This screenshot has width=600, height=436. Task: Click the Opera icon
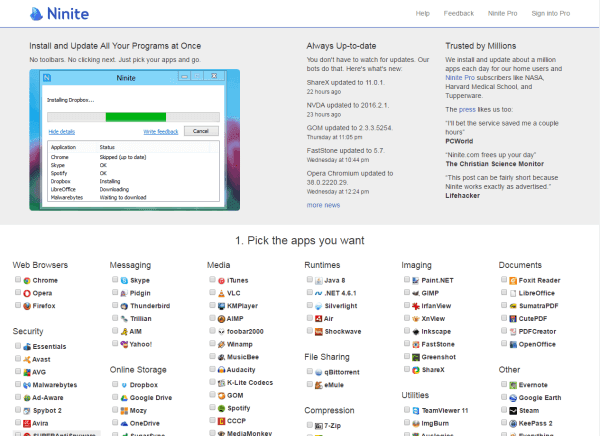(x=27, y=294)
